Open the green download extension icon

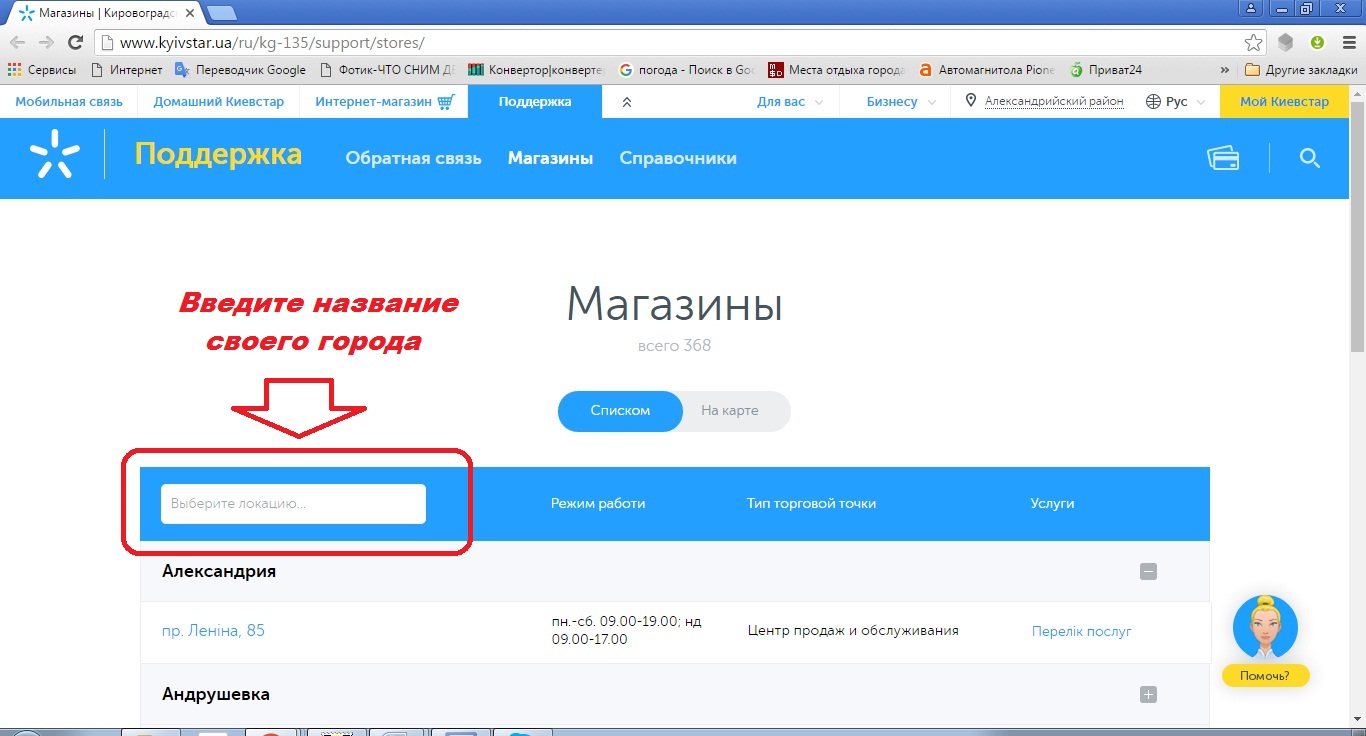(x=1317, y=43)
